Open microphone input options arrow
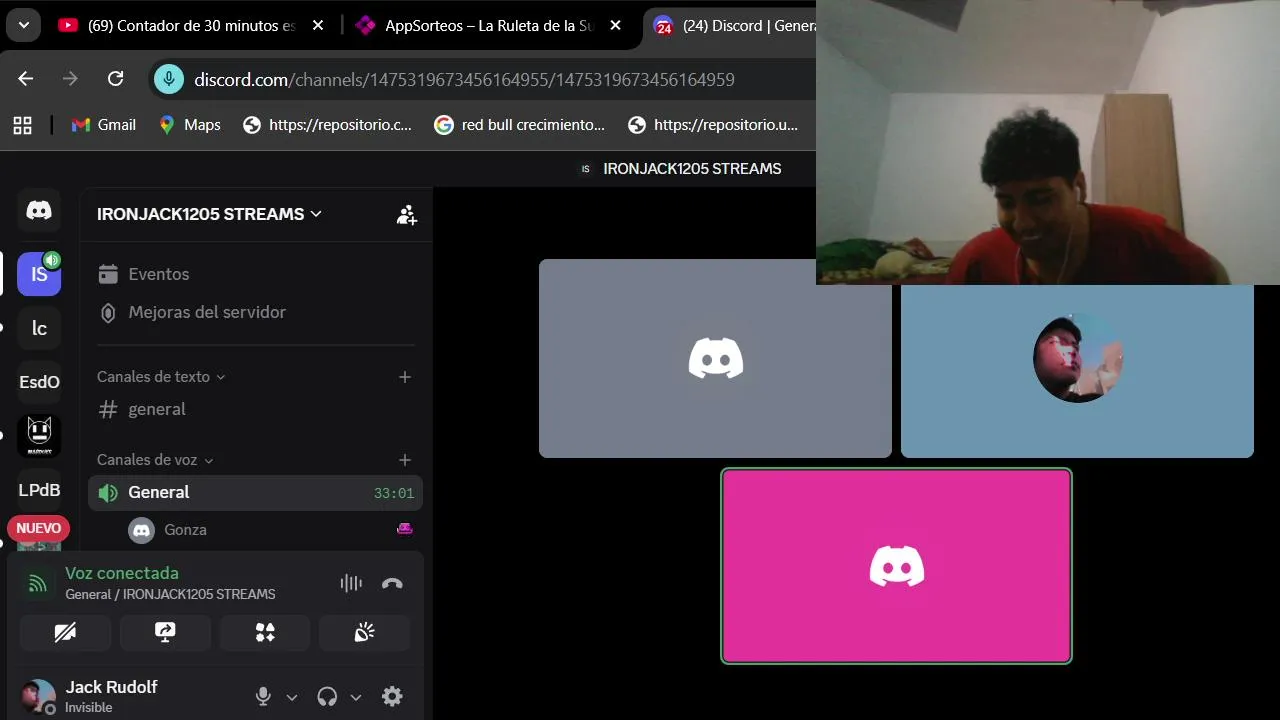Screen dimensions: 1280x720 (x=292, y=697)
